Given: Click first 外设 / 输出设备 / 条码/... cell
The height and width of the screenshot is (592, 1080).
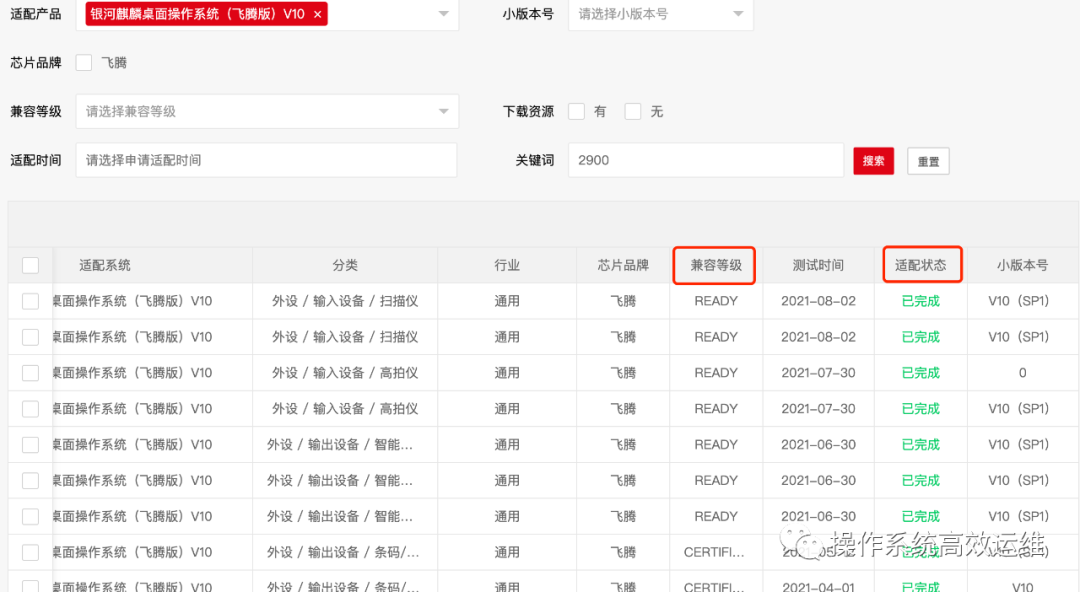Looking at the screenshot, I should click(343, 552).
